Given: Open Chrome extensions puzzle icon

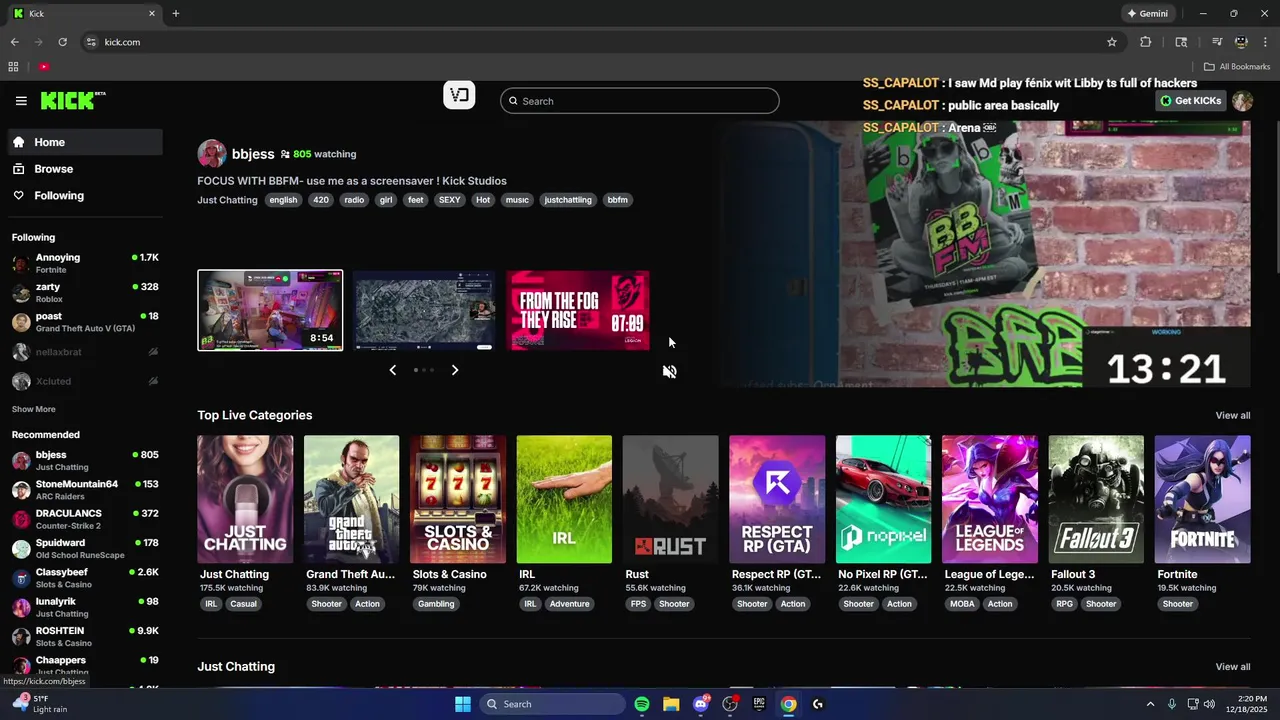Looking at the screenshot, I should click(x=1145, y=42).
